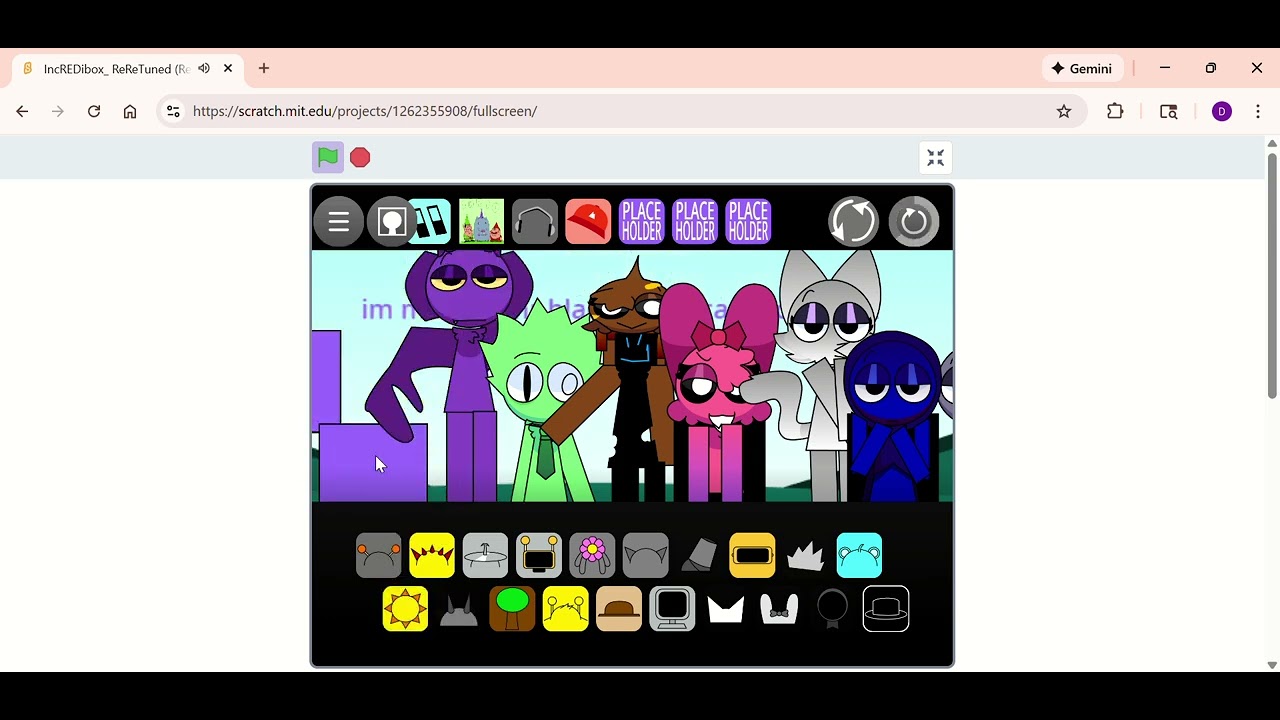
Task: Click the brown character wearing glasses
Action: (632, 380)
